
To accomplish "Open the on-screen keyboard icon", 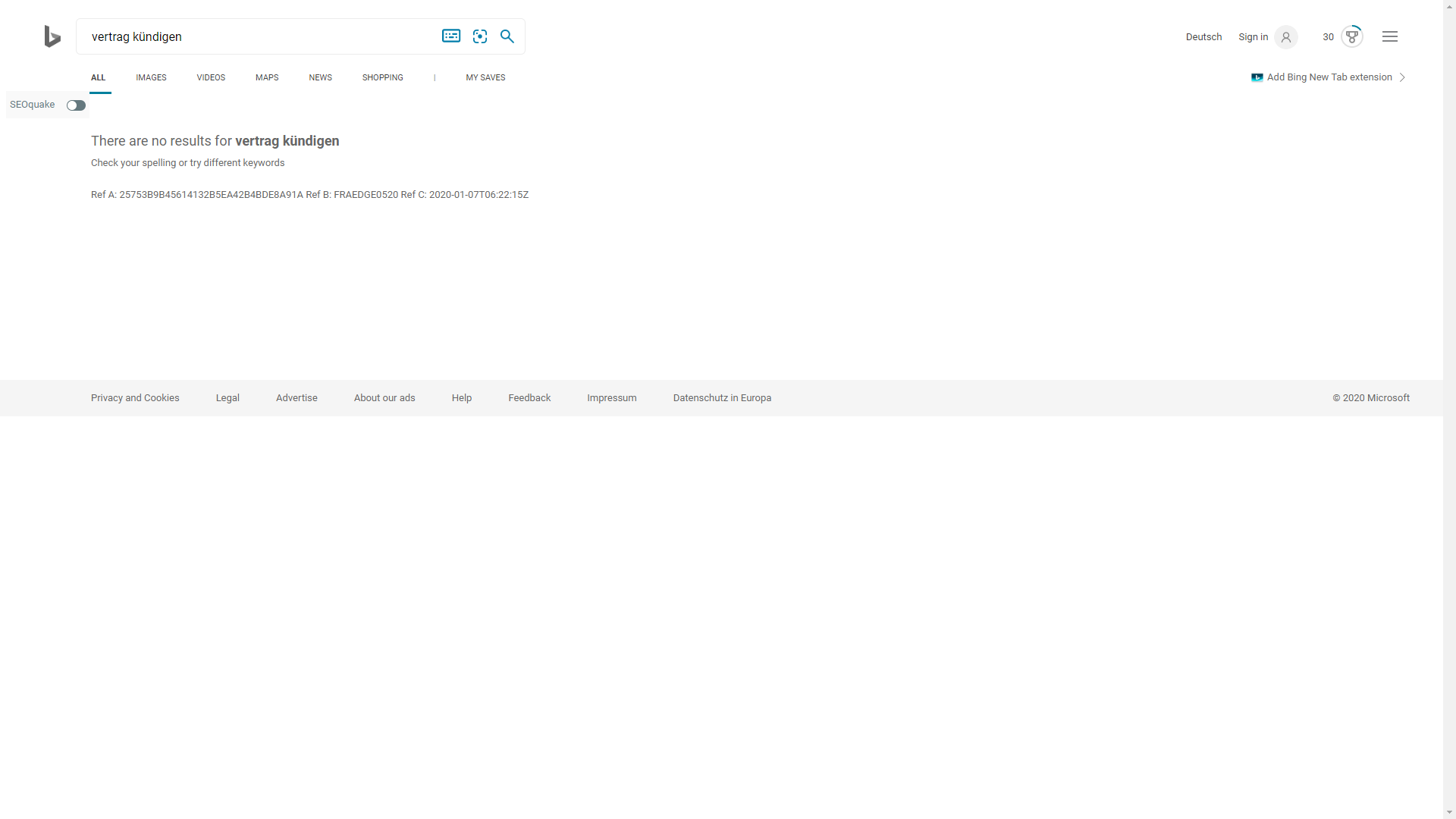I will [451, 36].
